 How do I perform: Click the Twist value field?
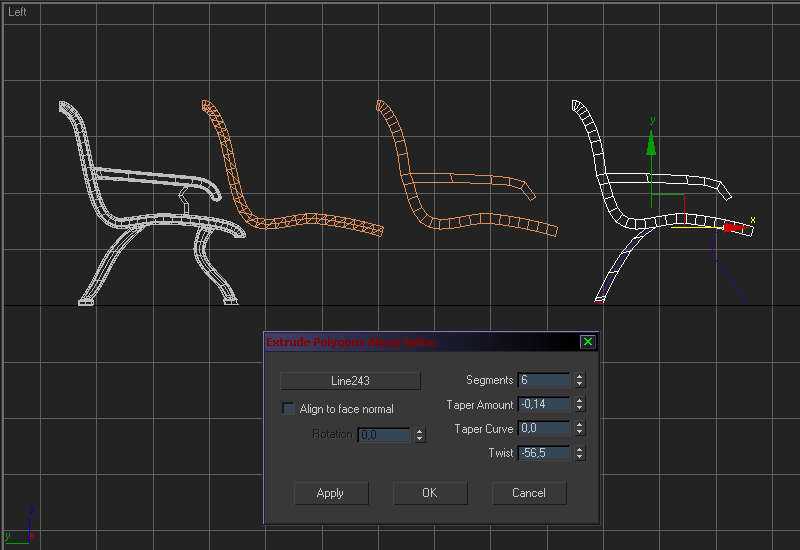pyautogui.click(x=543, y=453)
